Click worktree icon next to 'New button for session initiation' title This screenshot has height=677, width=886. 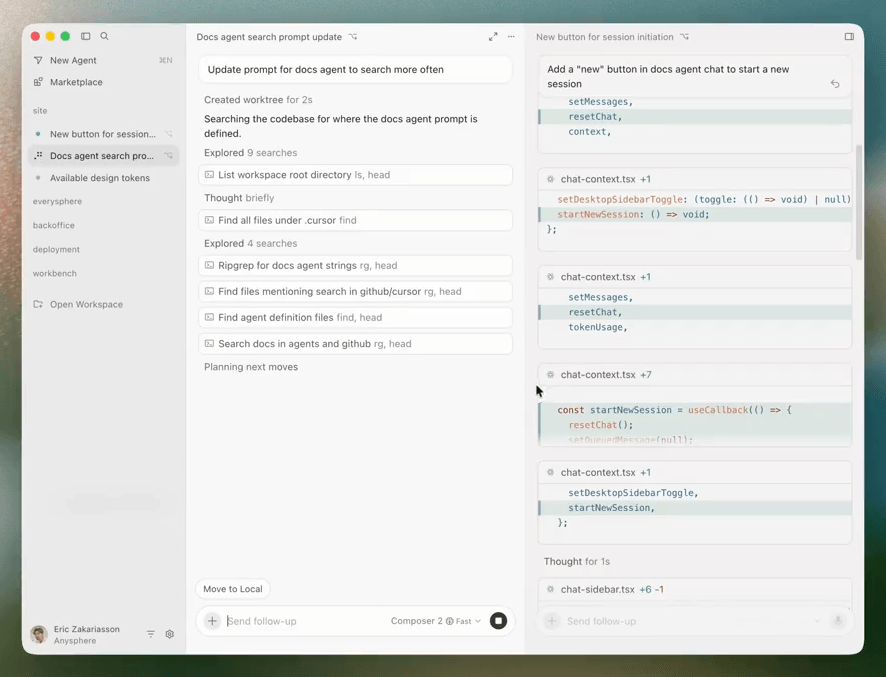tap(685, 37)
